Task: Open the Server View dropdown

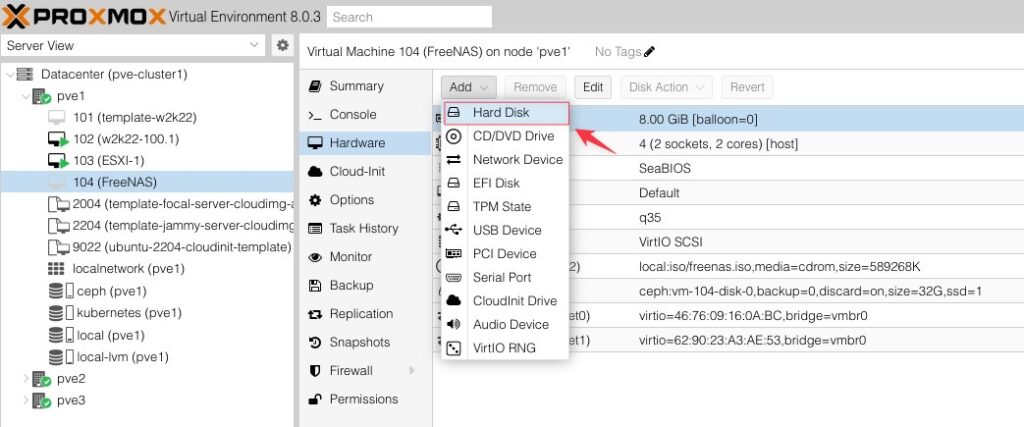Action: [133, 45]
